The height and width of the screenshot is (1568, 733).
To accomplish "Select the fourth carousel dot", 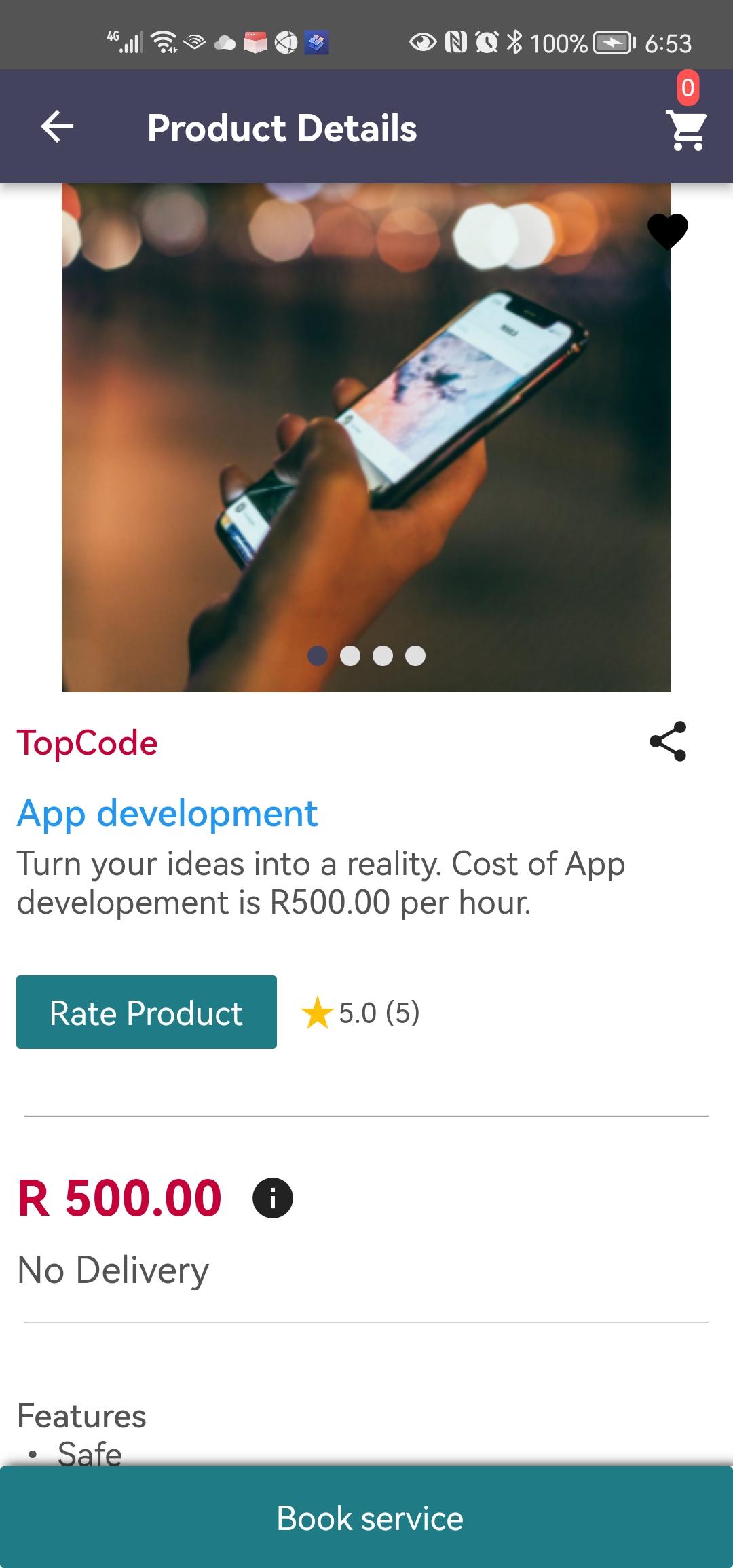I will click(x=415, y=656).
